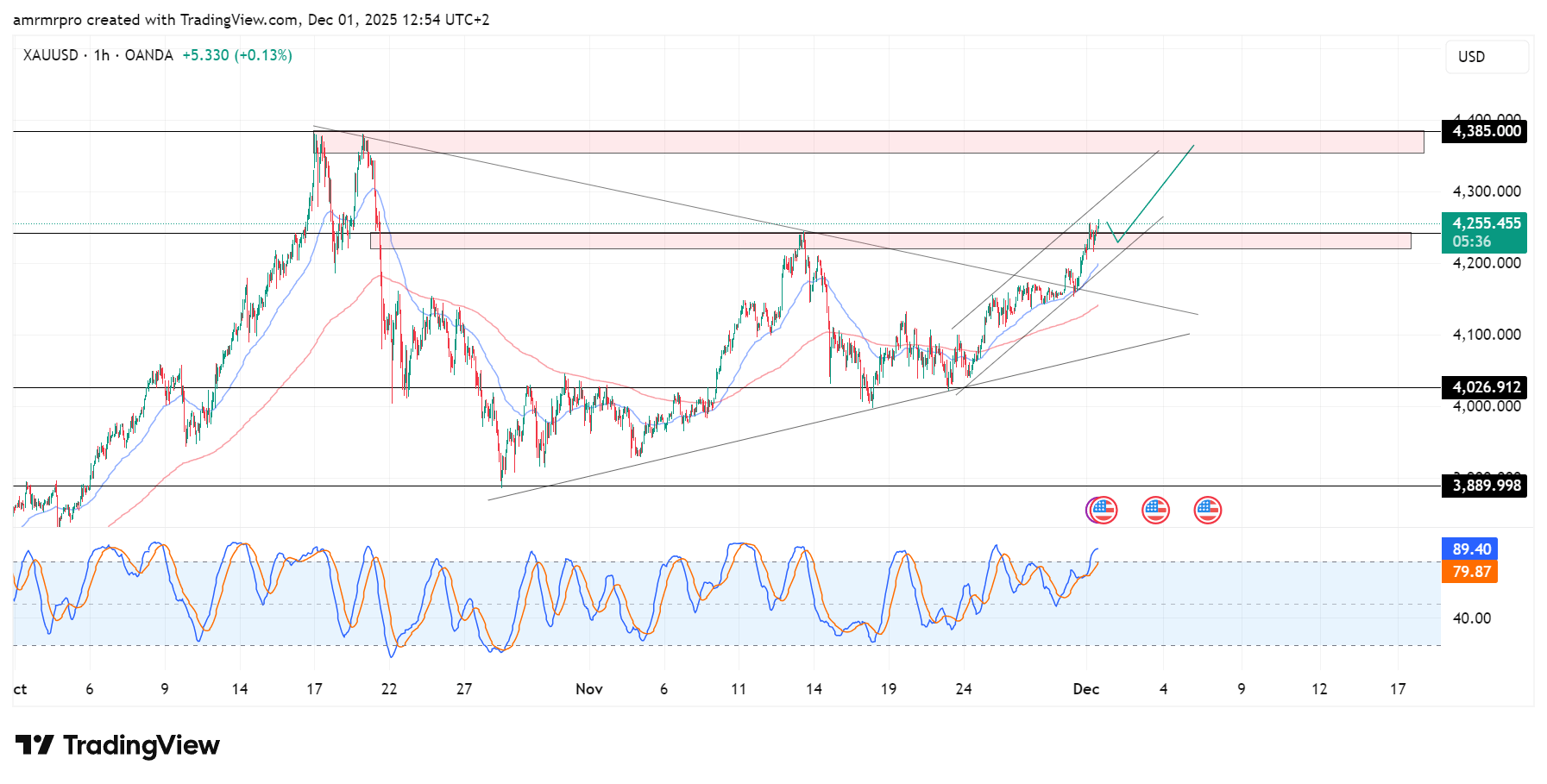Click the orange stochastic value 79.87
This screenshot has width=1547, height=784.
tap(1470, 572)
